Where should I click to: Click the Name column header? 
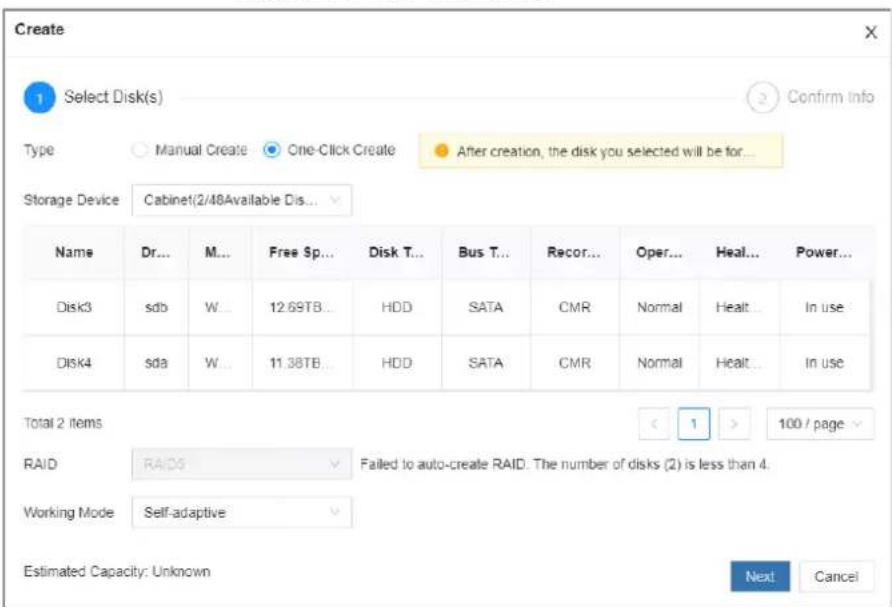click(x=74, y=252)
